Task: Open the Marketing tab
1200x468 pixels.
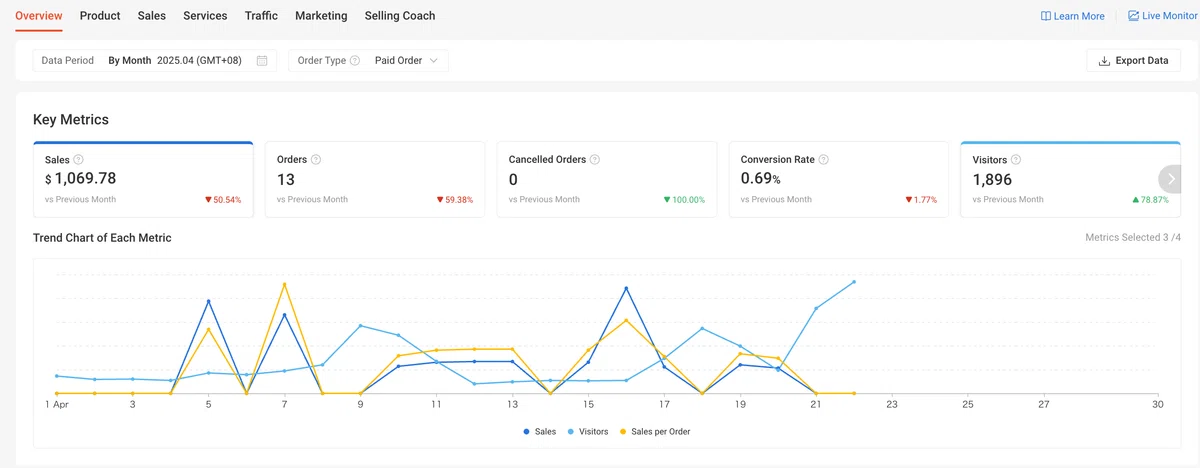Action: pos(321,16)
